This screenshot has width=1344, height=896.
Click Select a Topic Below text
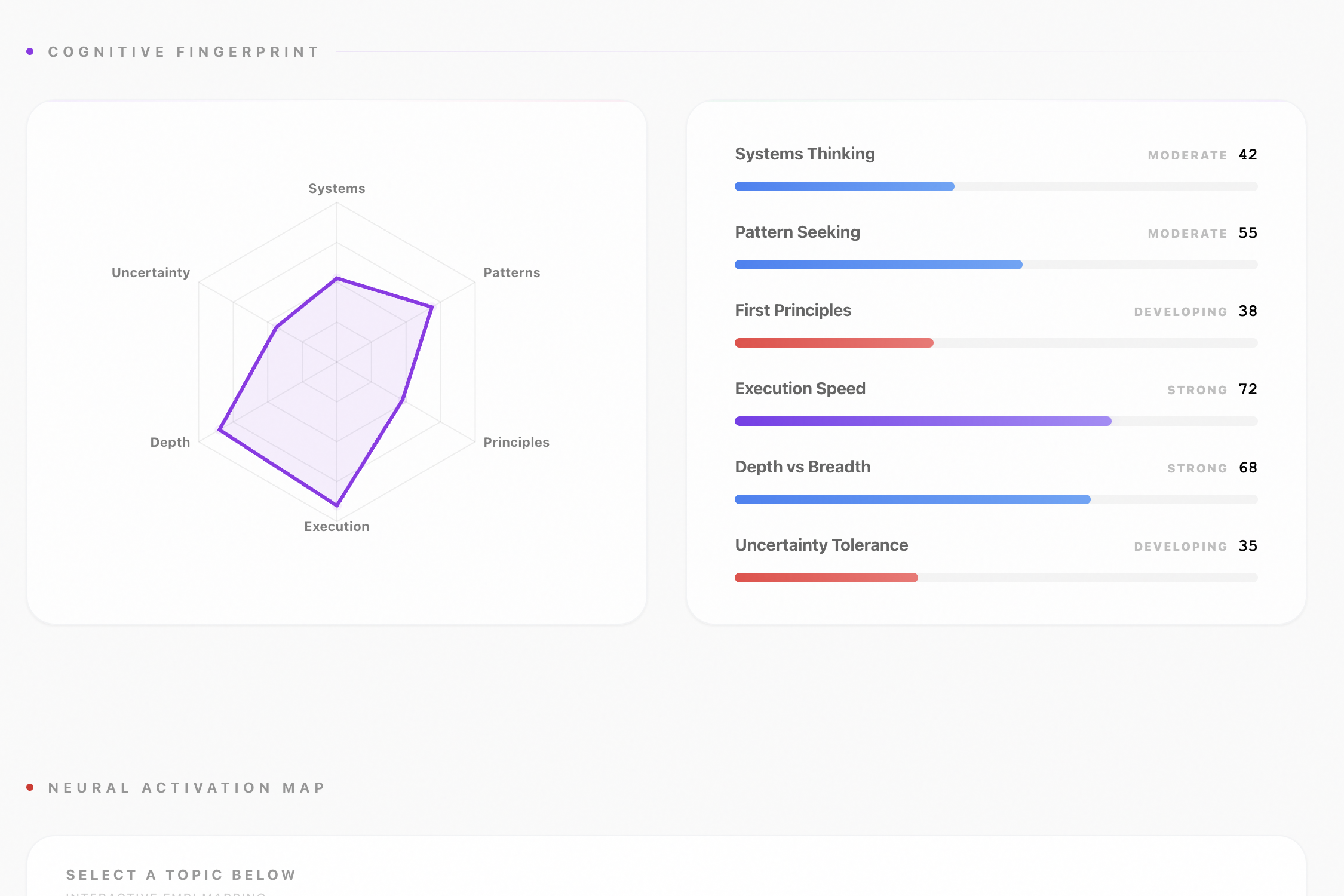pos(181,875)
